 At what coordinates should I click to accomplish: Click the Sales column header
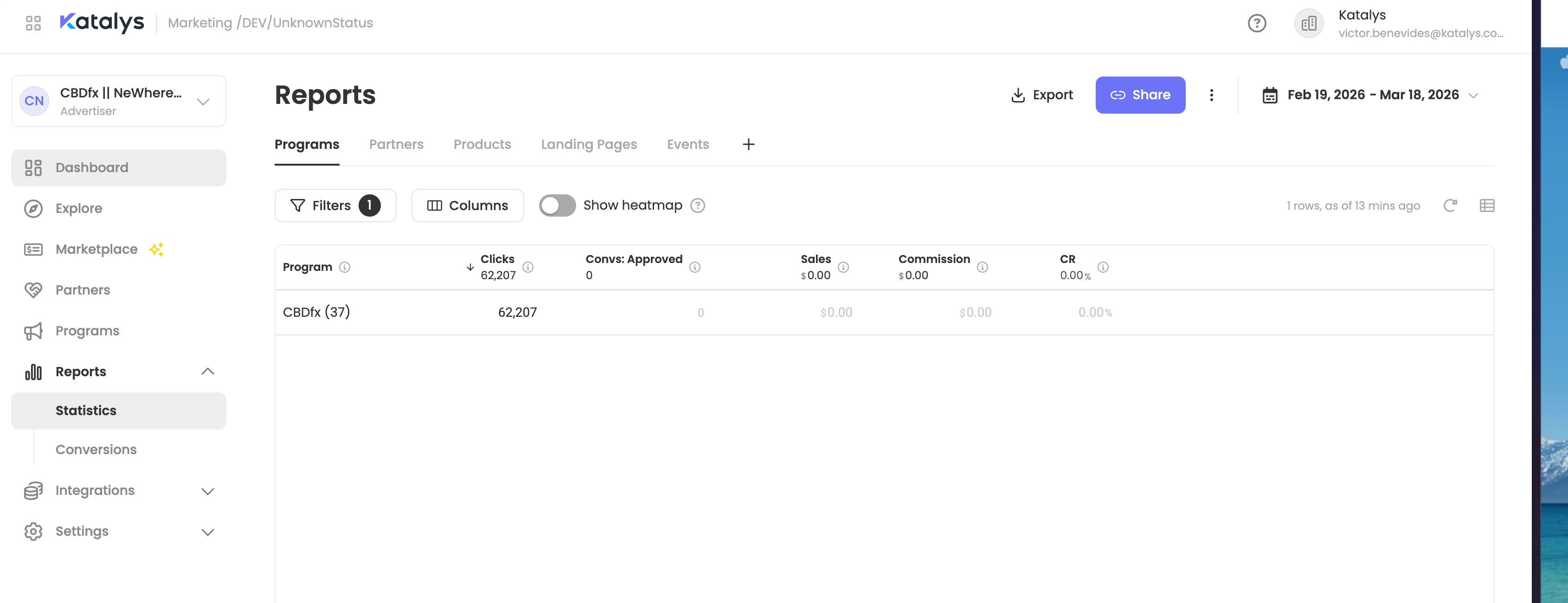coord(816,259)
